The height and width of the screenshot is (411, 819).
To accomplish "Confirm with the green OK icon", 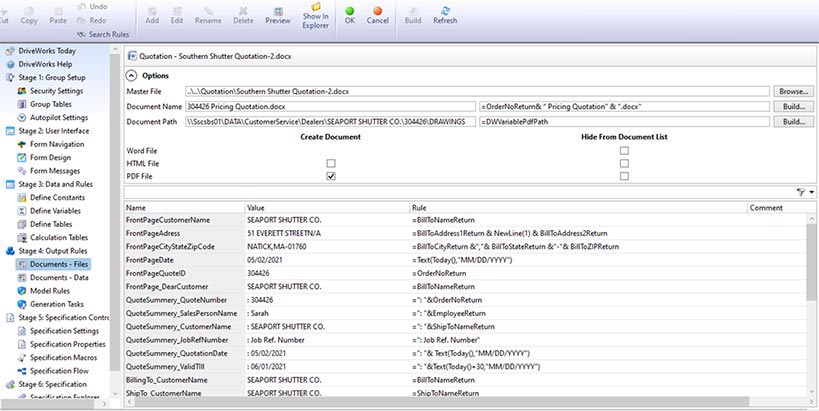I will pos(349,11).
